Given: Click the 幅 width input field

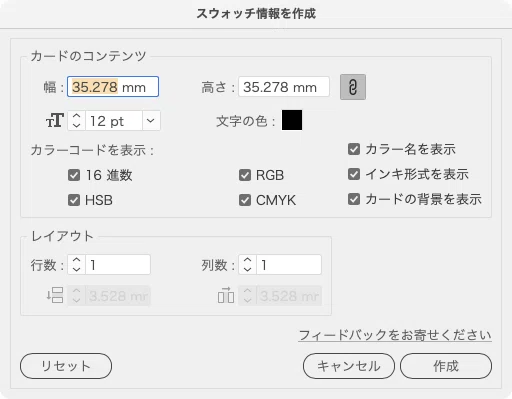Looking at the screenshot, I should pos(113,87).
